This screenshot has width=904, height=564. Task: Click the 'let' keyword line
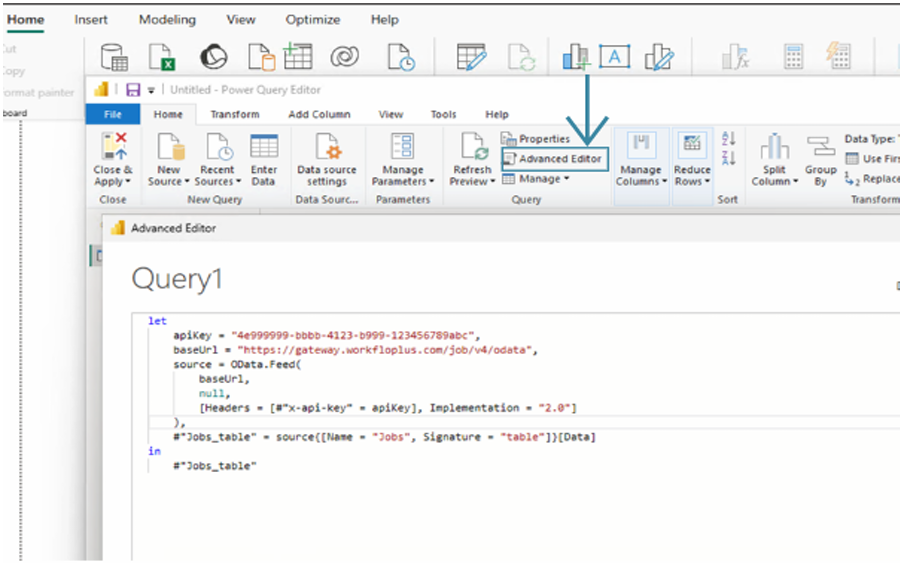pos(157,321)
